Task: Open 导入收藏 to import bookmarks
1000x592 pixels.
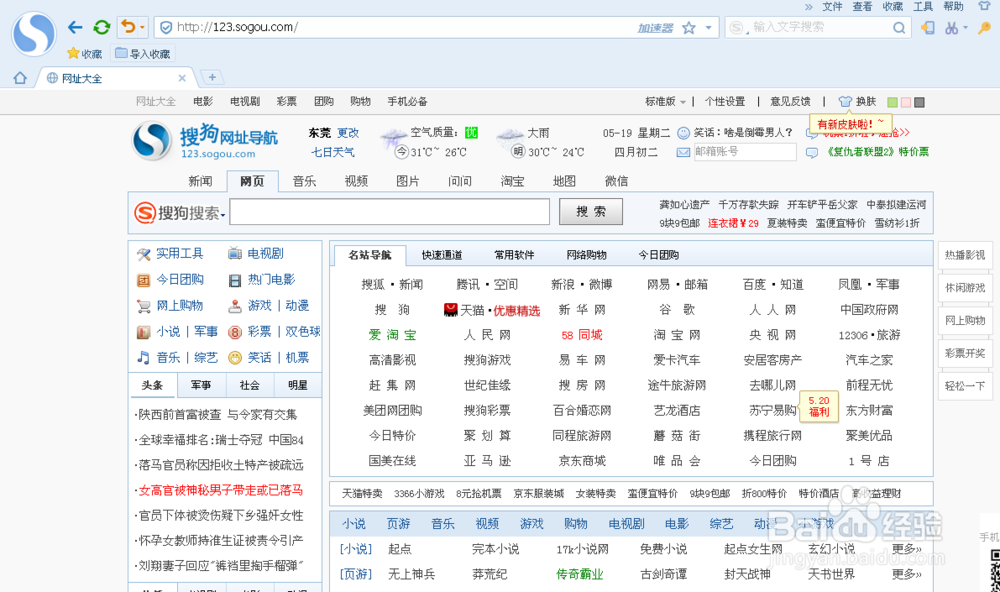Action: tap(140, 54)
